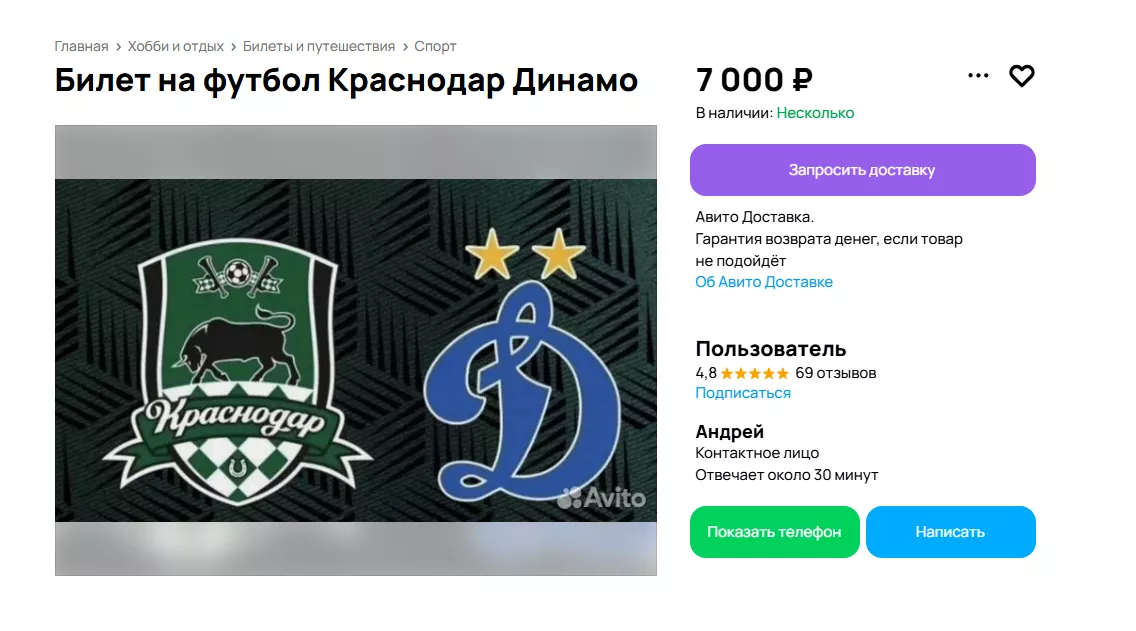Add listing to favorites with heart icon
The image size is (1136, 631).
(x=1022, y=76)
